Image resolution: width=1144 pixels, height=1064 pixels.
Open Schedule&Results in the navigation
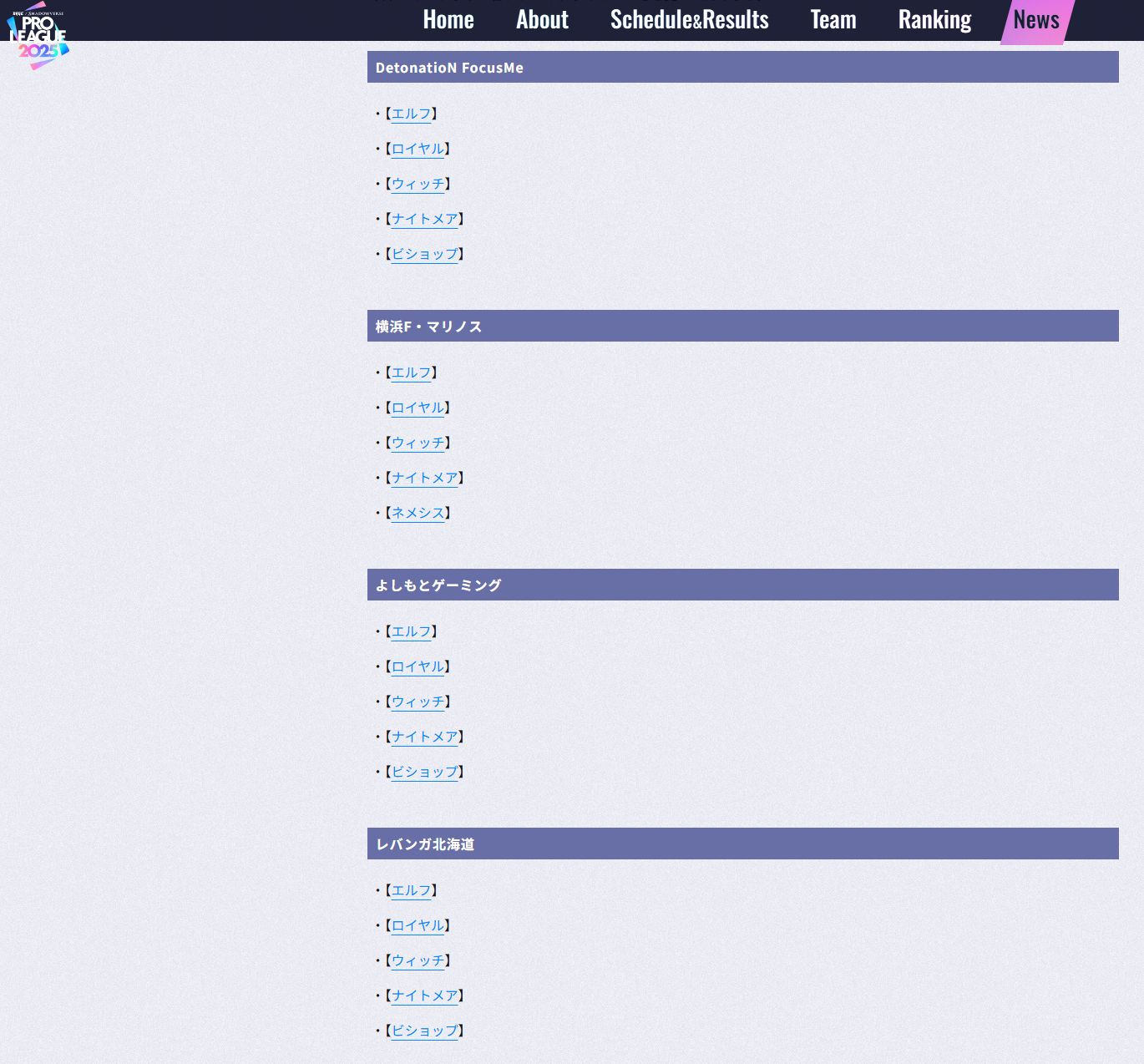click(690, 19)
